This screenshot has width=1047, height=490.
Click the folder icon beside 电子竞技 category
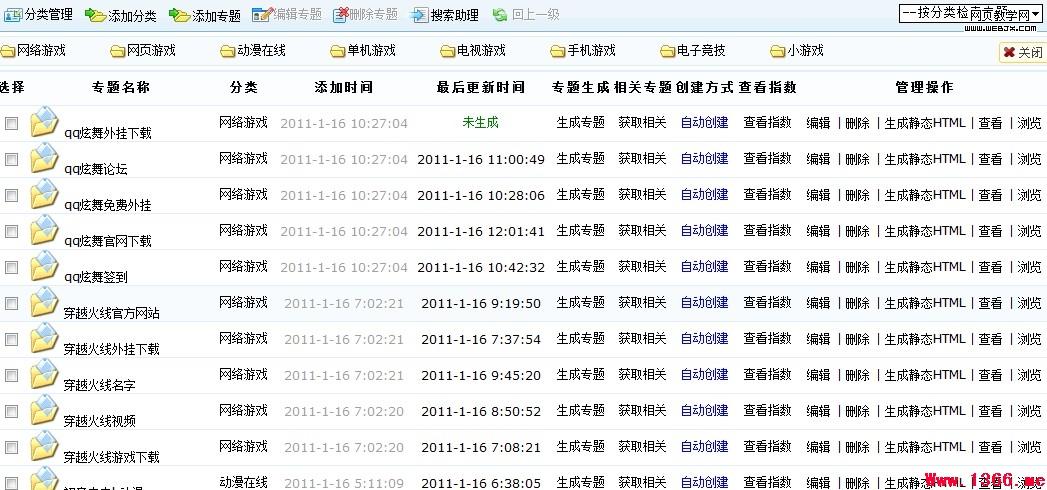668,51
